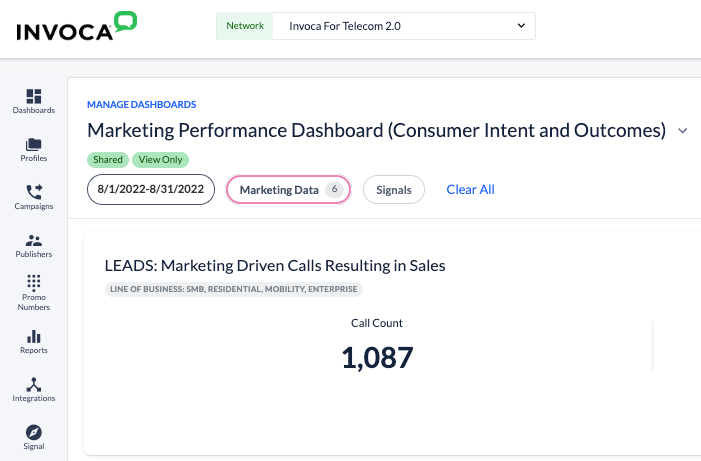
Task: Click the View Only badge
Action: 160,160
